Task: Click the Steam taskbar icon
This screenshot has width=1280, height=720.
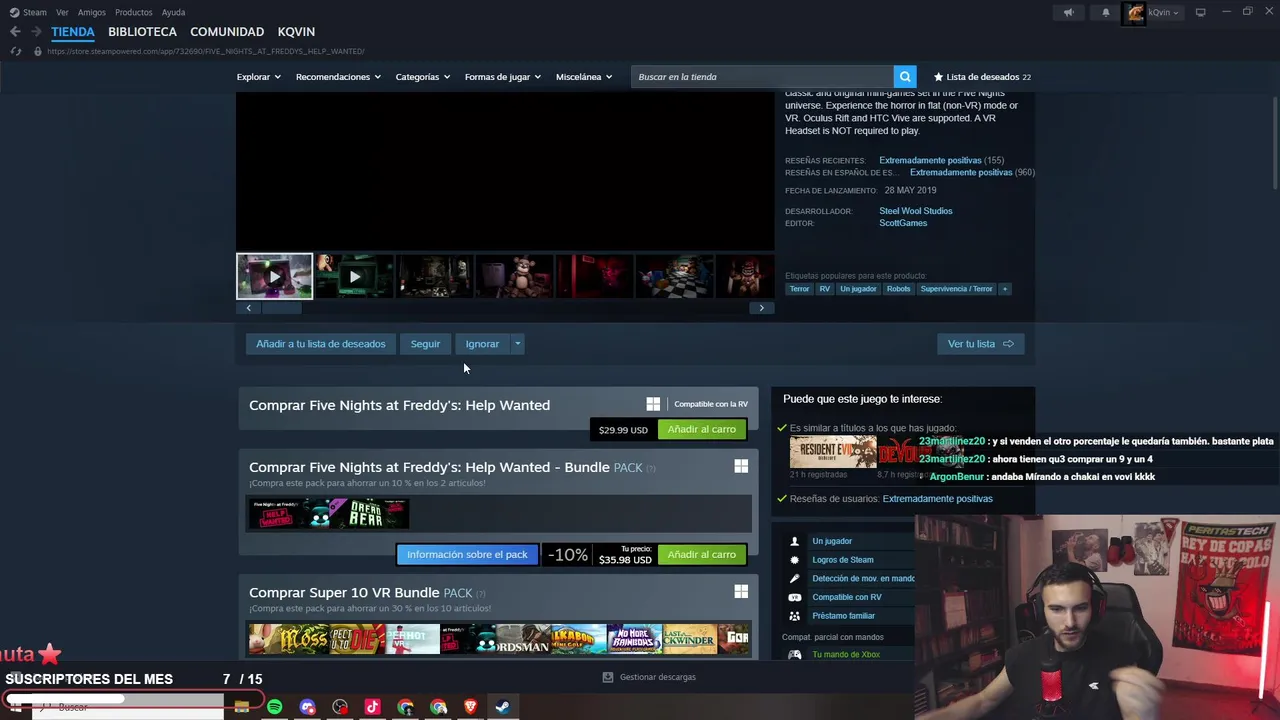Action: [503, 707]
